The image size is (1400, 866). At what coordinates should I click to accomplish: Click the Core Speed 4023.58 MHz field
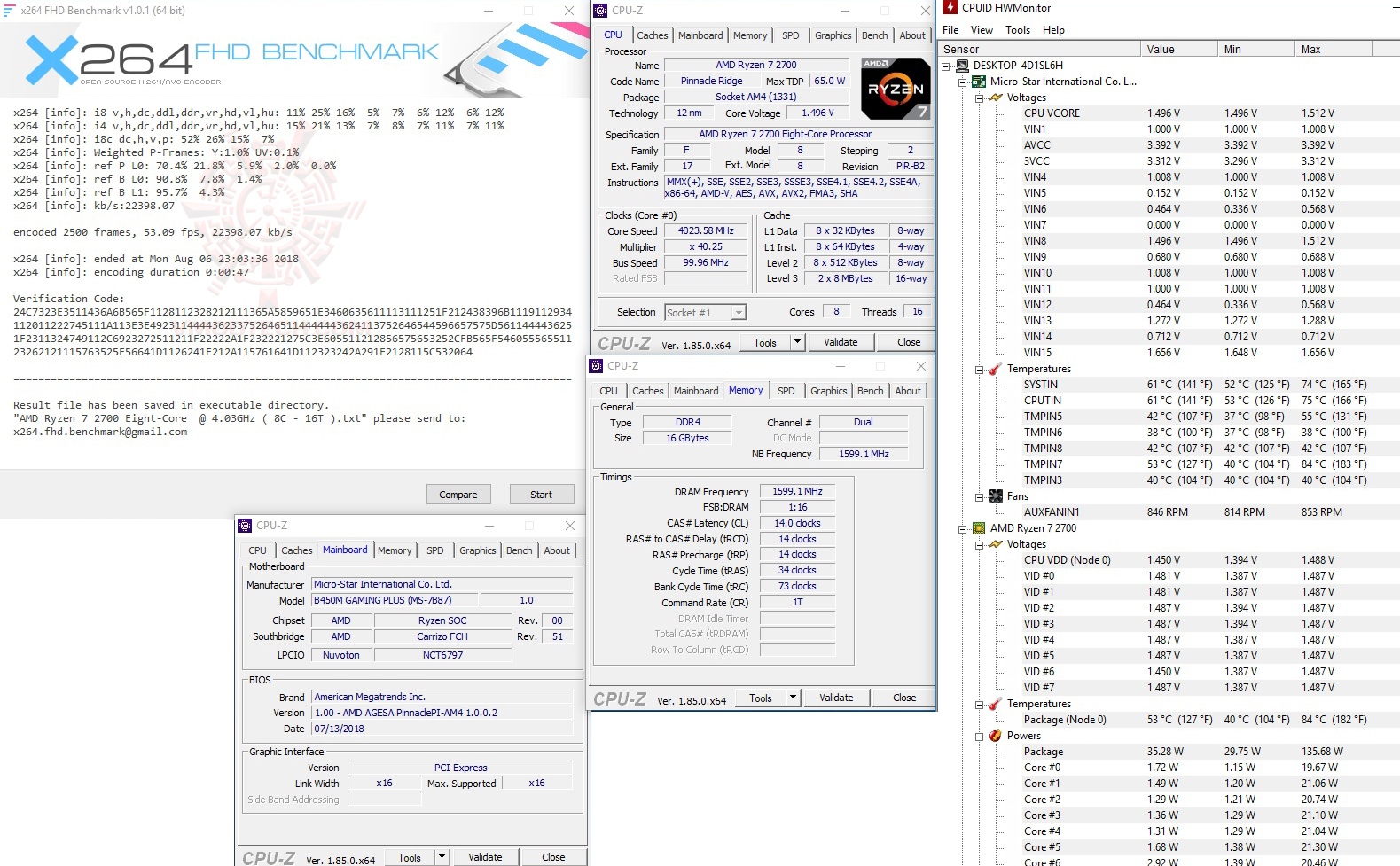(x=706, y=230)
